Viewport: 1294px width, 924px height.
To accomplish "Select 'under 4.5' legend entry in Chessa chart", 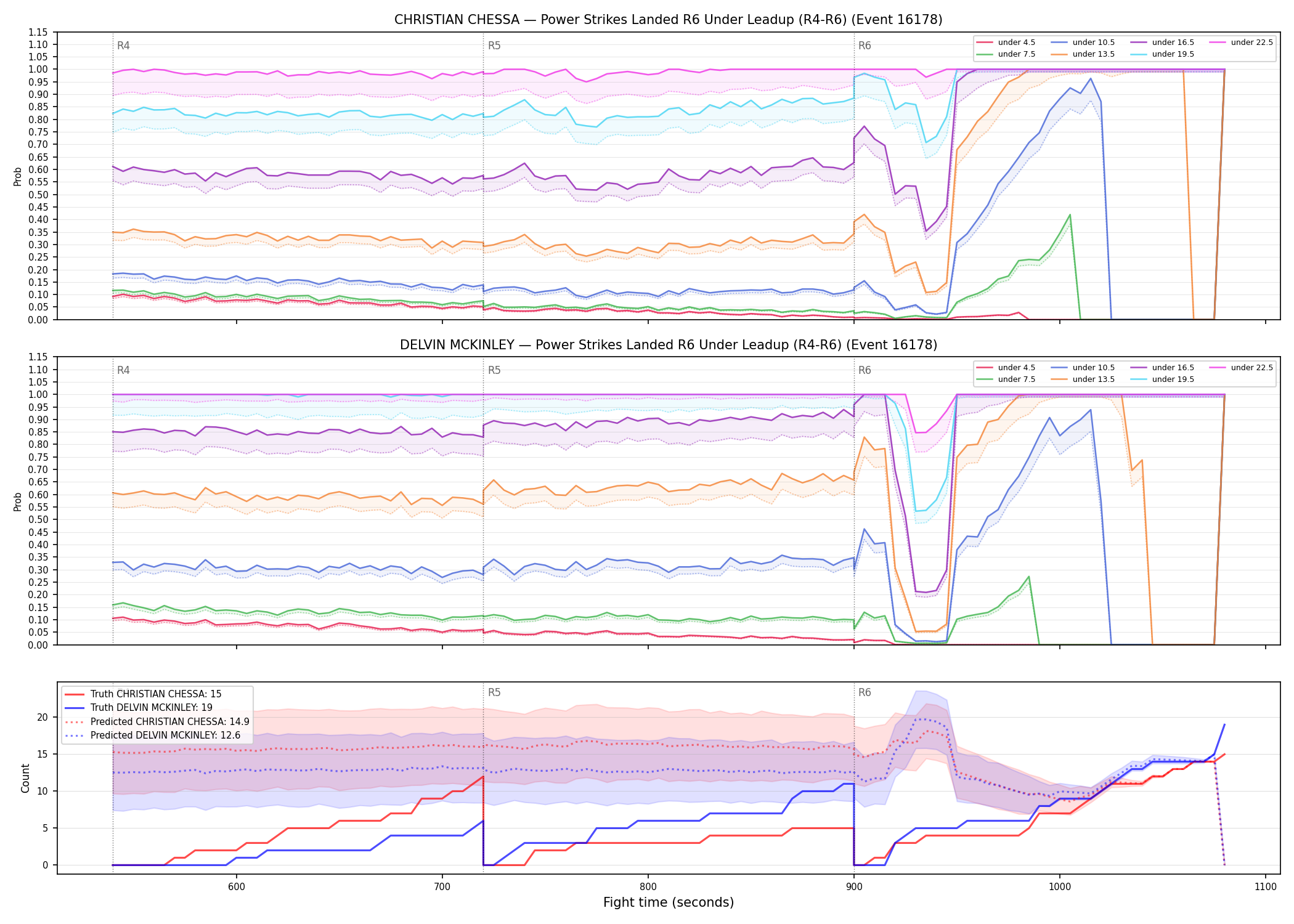I will [x=1006, y=43].
